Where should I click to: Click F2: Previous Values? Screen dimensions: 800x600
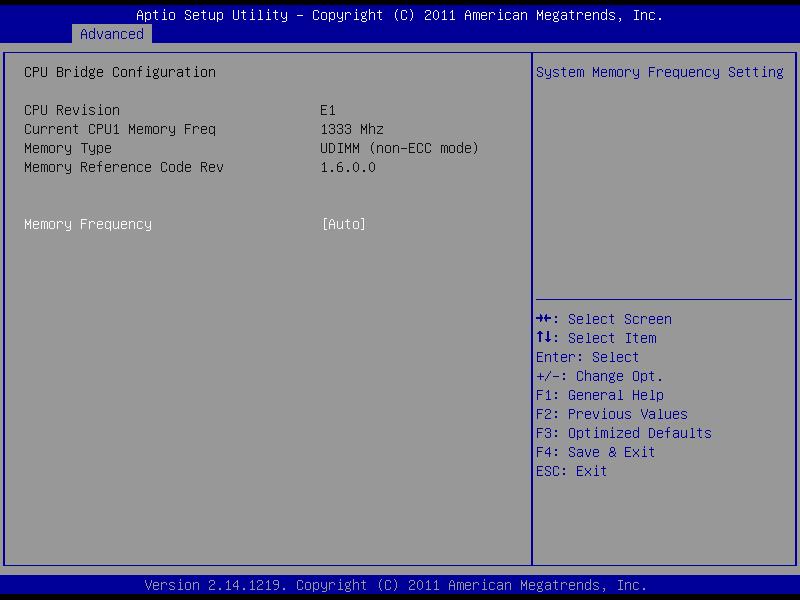point(611,414)
